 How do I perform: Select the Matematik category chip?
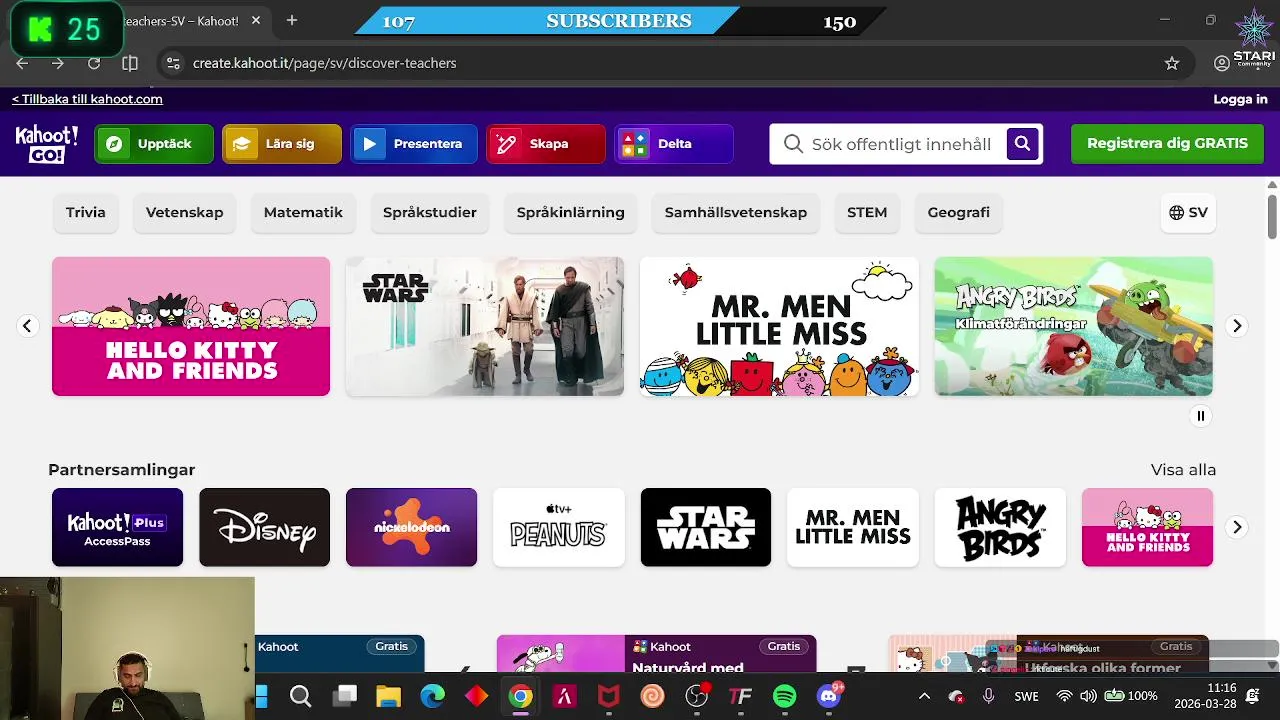point(303,212)
